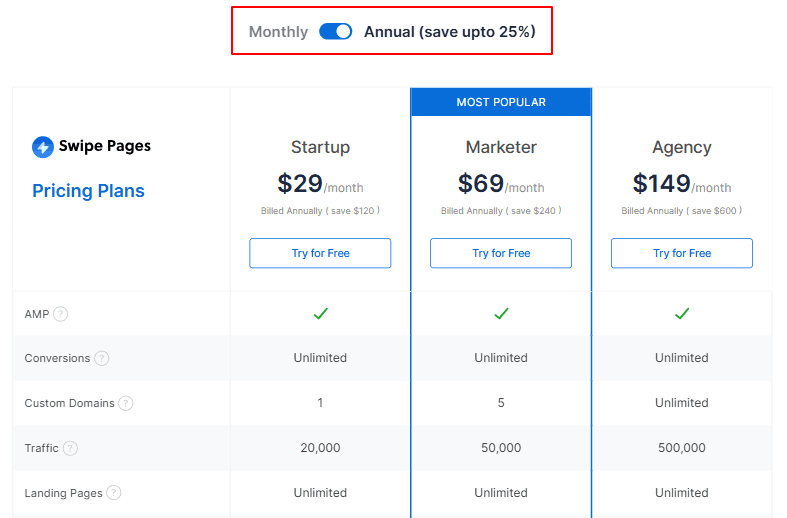This screenshot has width=787, height=518.
Task: Click the MOST POPULAR banner
Action: coord(501,102)
